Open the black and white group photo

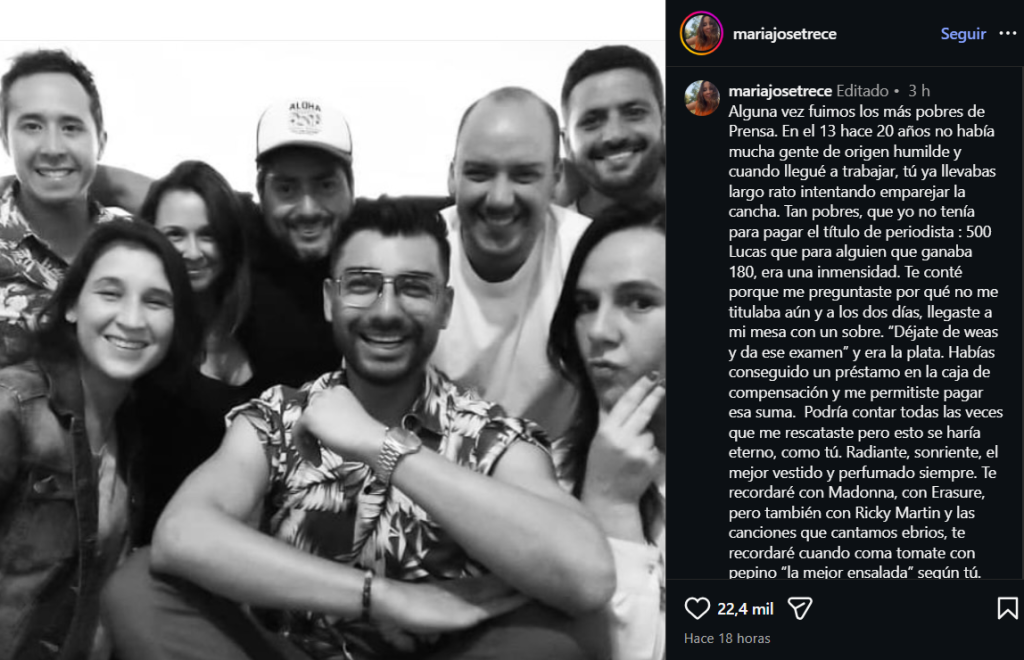tap(332, 350)
